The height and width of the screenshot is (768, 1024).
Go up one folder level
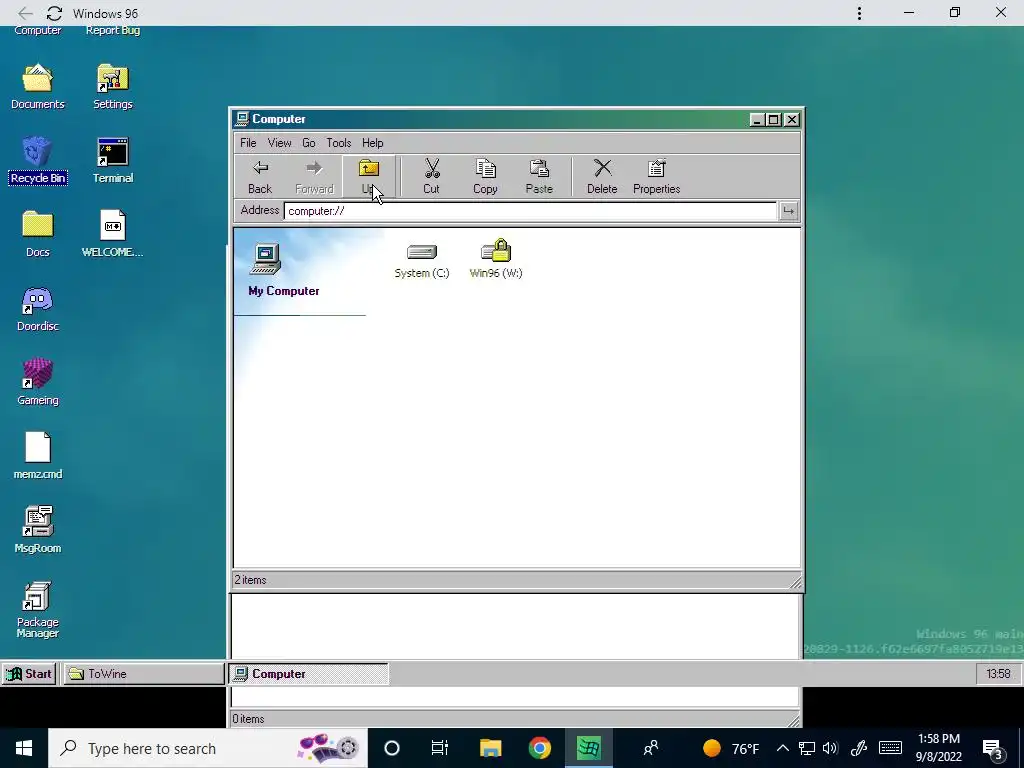point(368,176)
